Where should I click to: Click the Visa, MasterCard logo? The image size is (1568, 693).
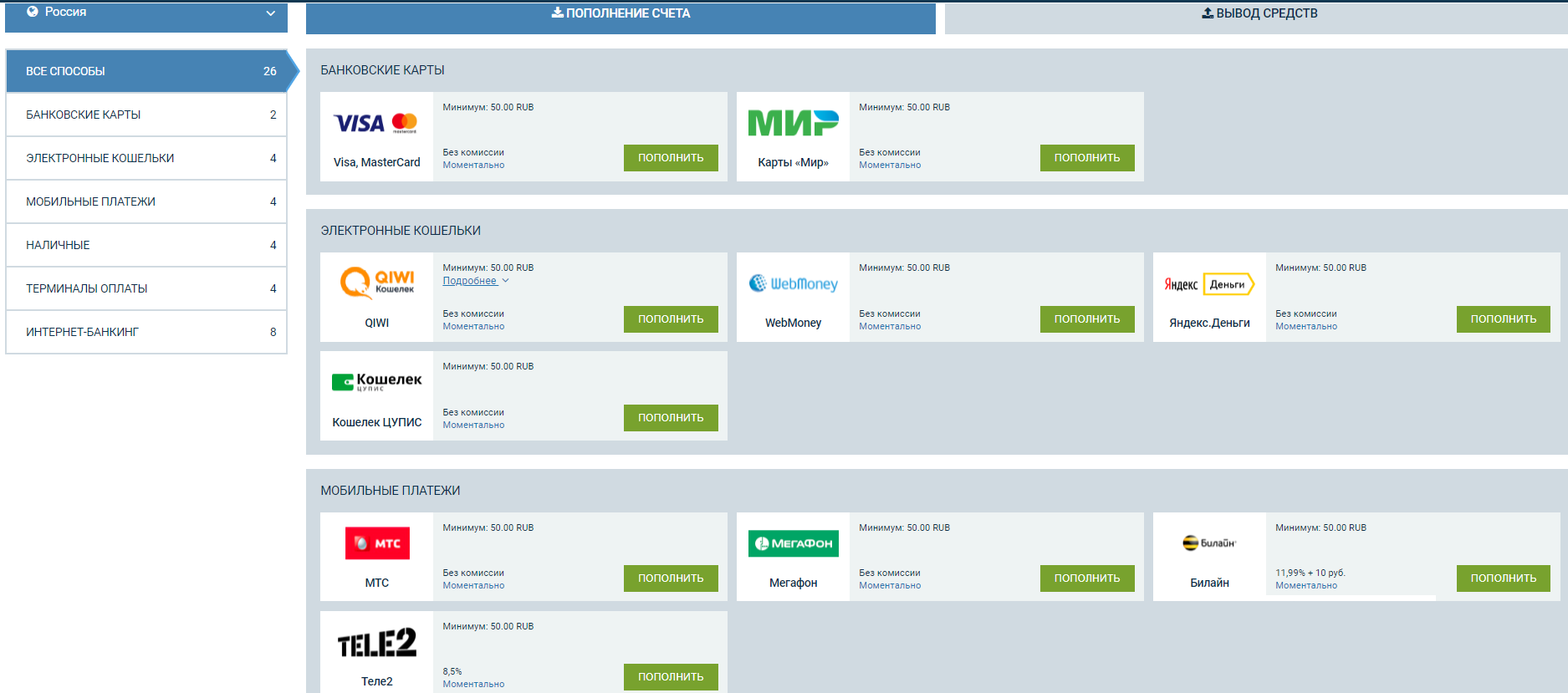click(x=375, y=124)
